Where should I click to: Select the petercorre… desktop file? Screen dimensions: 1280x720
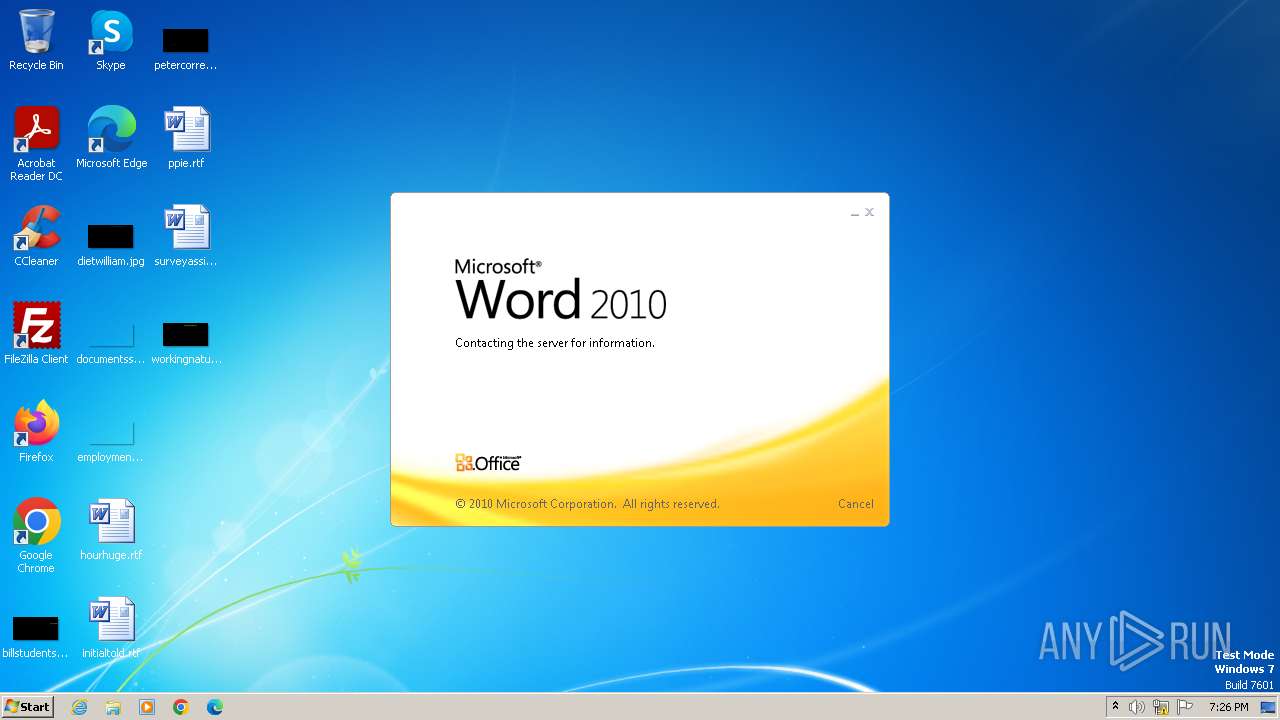tap(186, 48)
